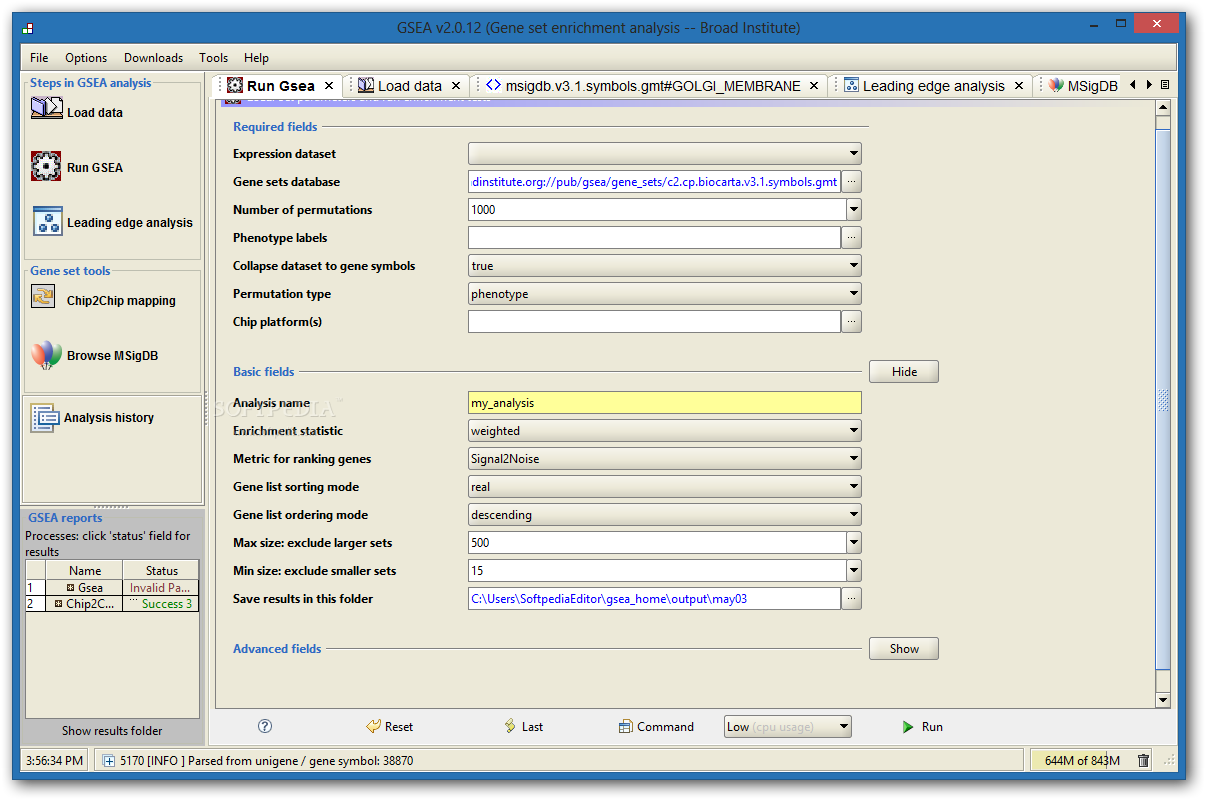1206x800 pixels.
Task: Open the Low cpu usage dropdown
Action: 788,727
